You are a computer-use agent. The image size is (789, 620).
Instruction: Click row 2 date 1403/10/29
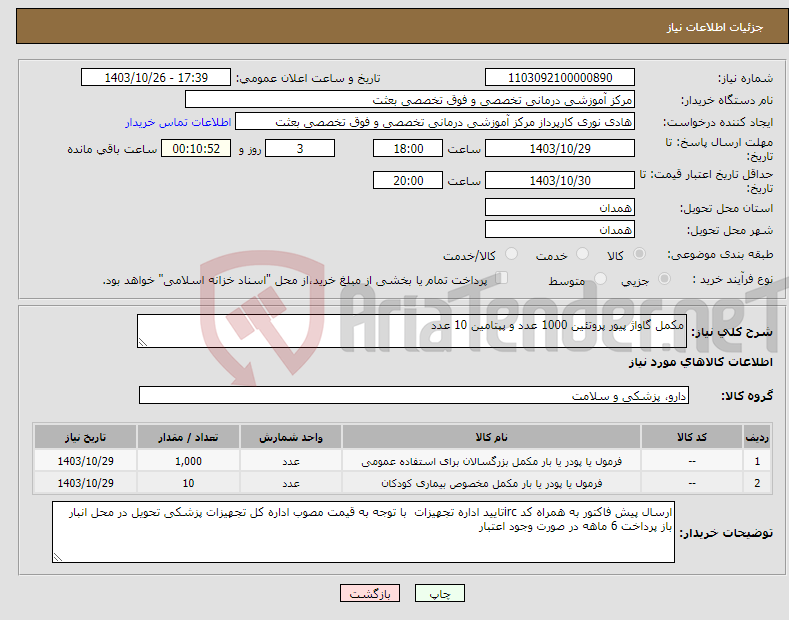(86, 483)
